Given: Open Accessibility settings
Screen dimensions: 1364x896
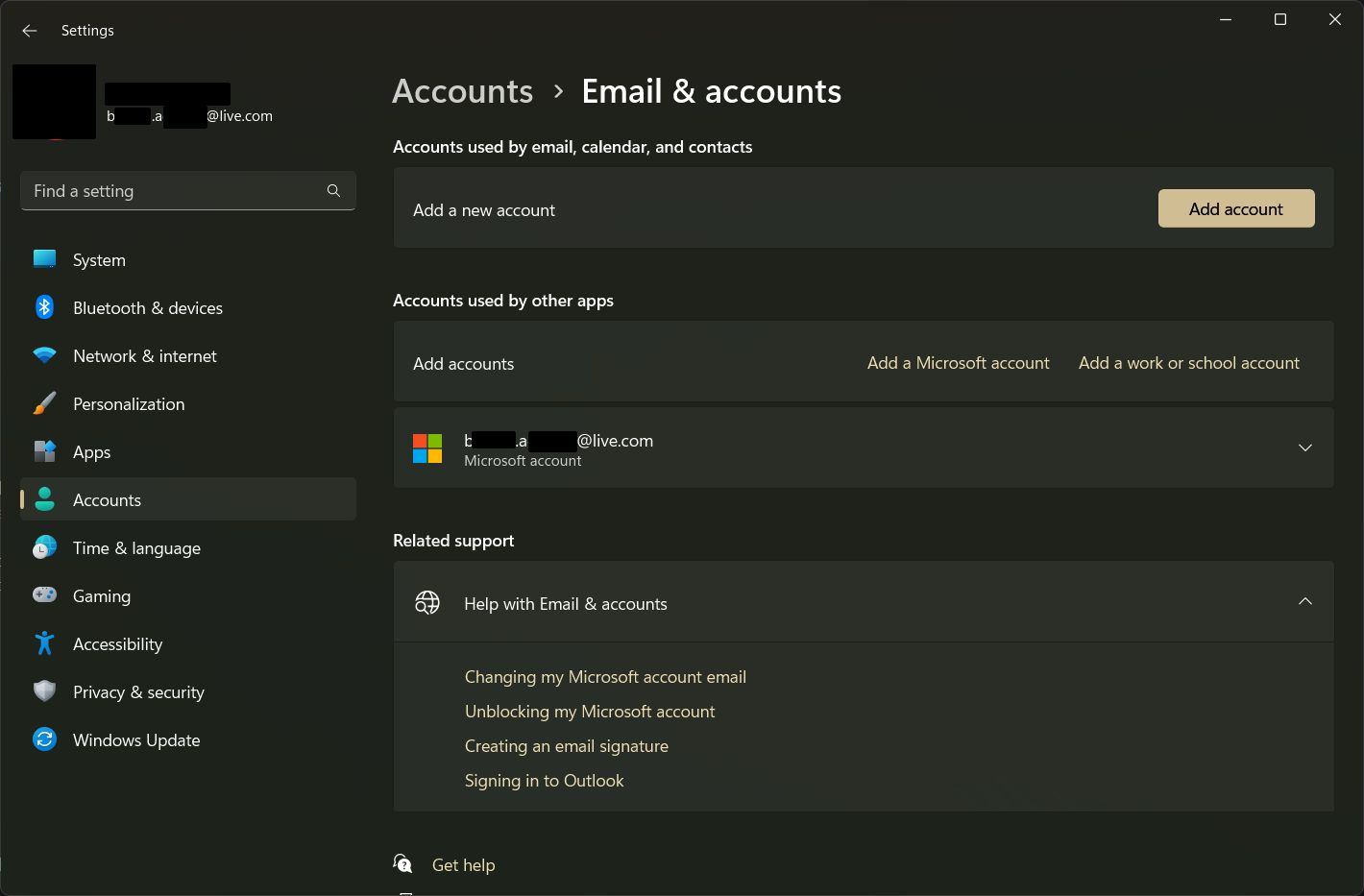Looking at the screenshot, I should point(188,643).
